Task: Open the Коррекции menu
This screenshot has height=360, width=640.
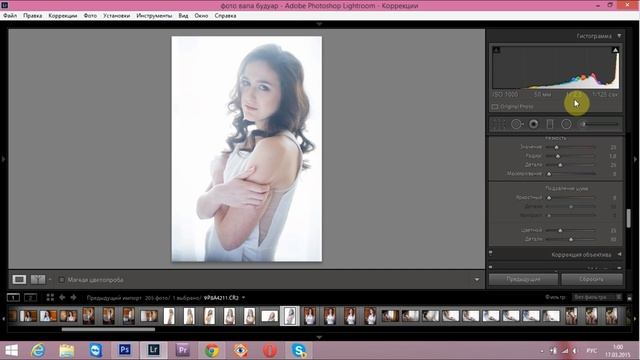Action: [x=63, y=16]
